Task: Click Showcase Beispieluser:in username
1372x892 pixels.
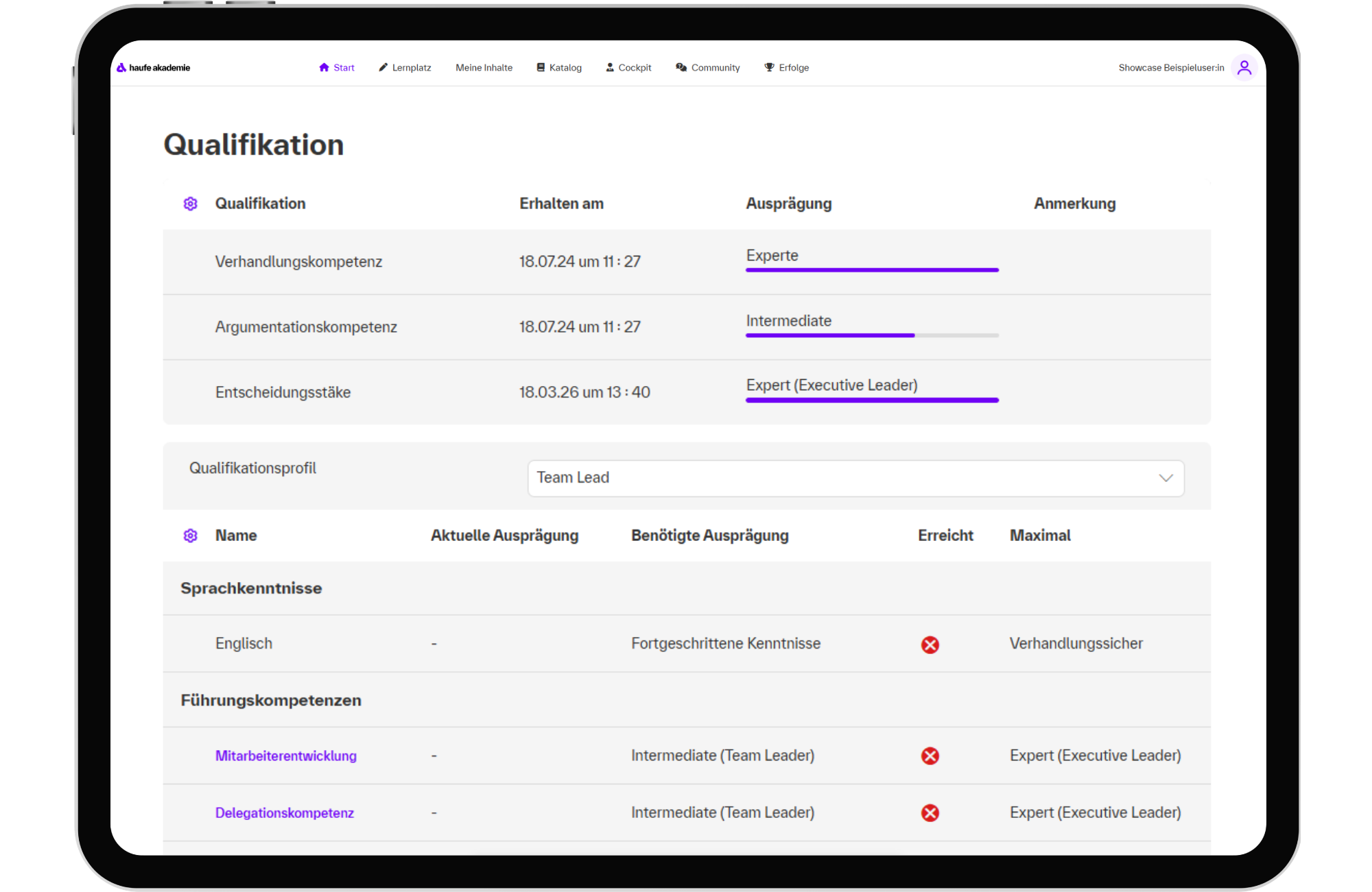Action: click(x=1171, y=67)
